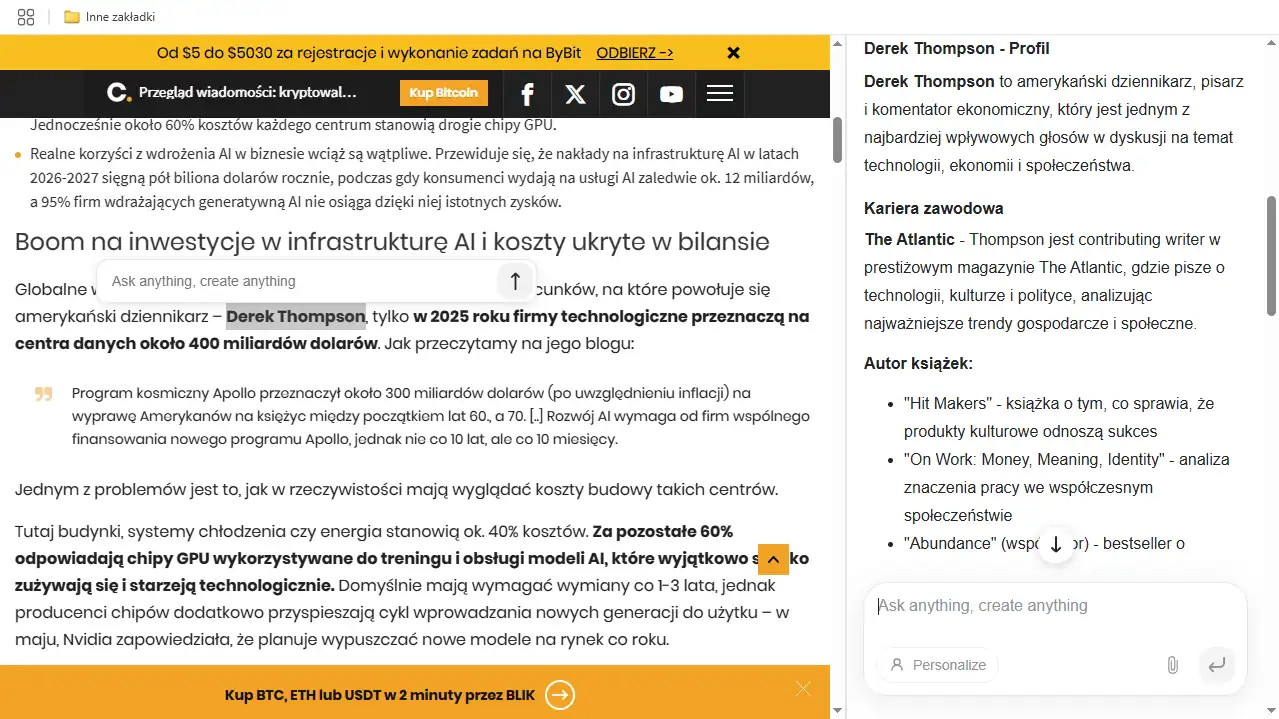This screenshot has width=1279, height=719.
Task: Click page scrollbar up arrow
Action: [838, 43]
